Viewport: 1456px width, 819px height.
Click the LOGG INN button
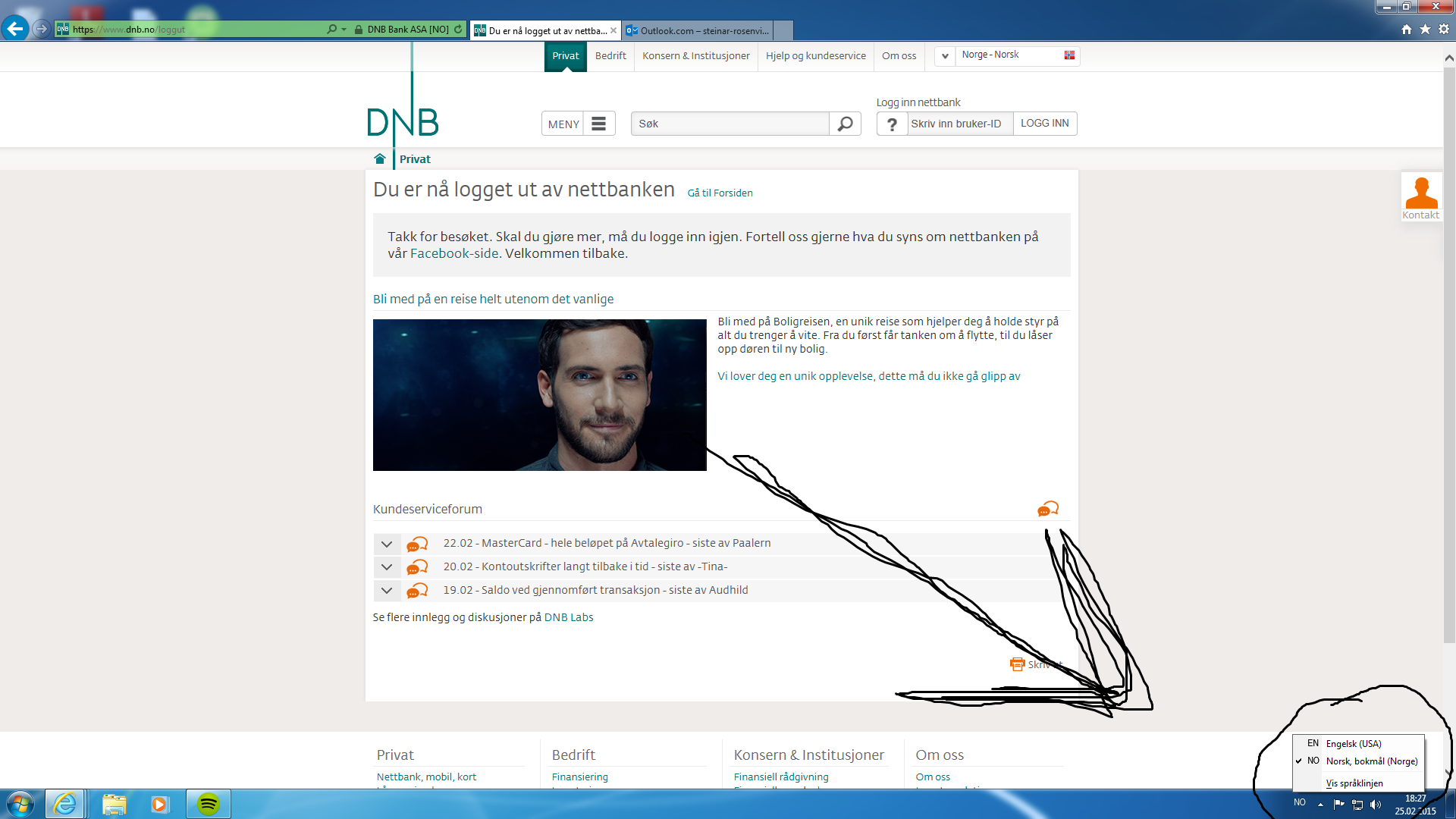(1045, 124)
